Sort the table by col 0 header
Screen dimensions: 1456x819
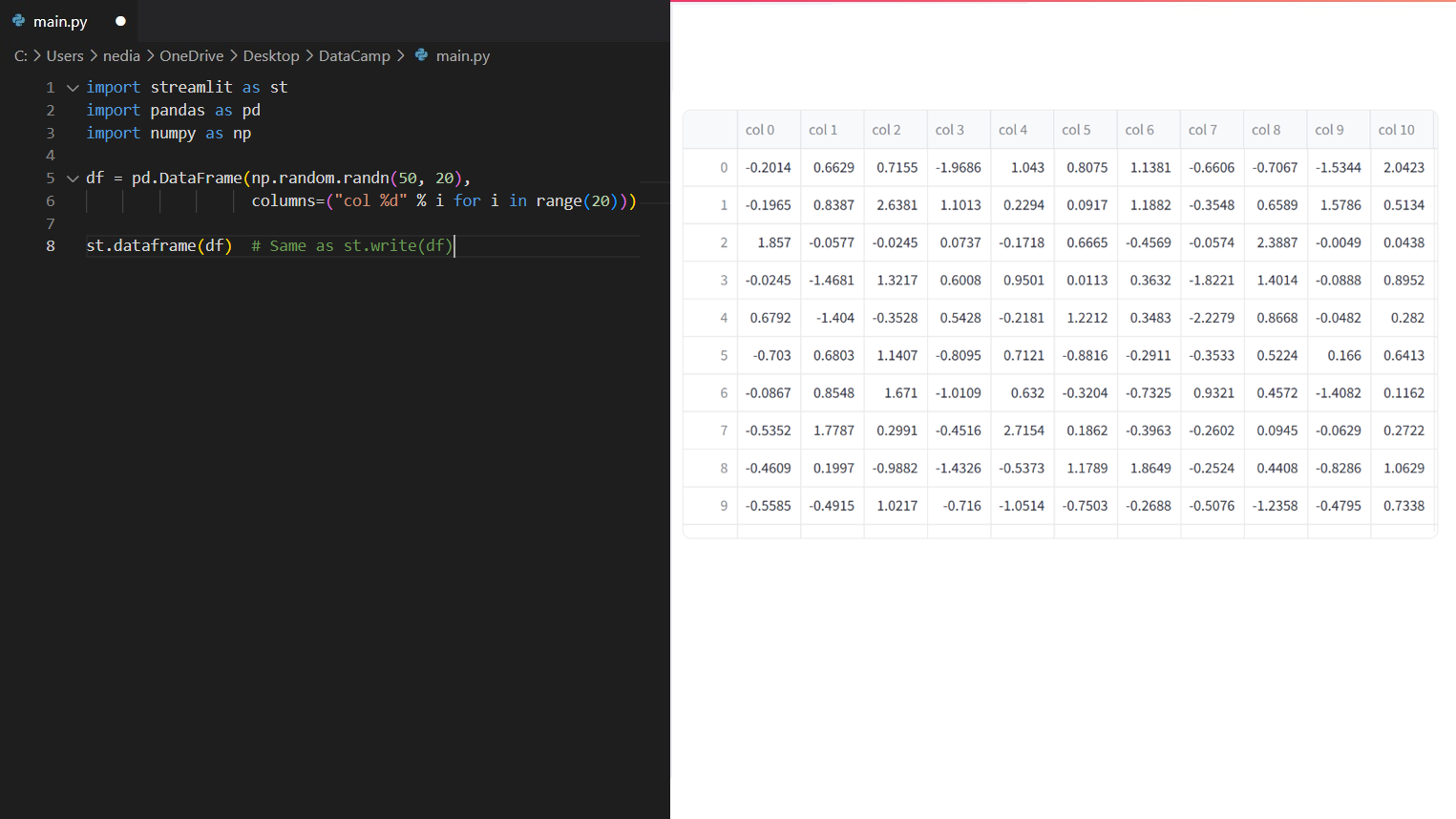760,130
